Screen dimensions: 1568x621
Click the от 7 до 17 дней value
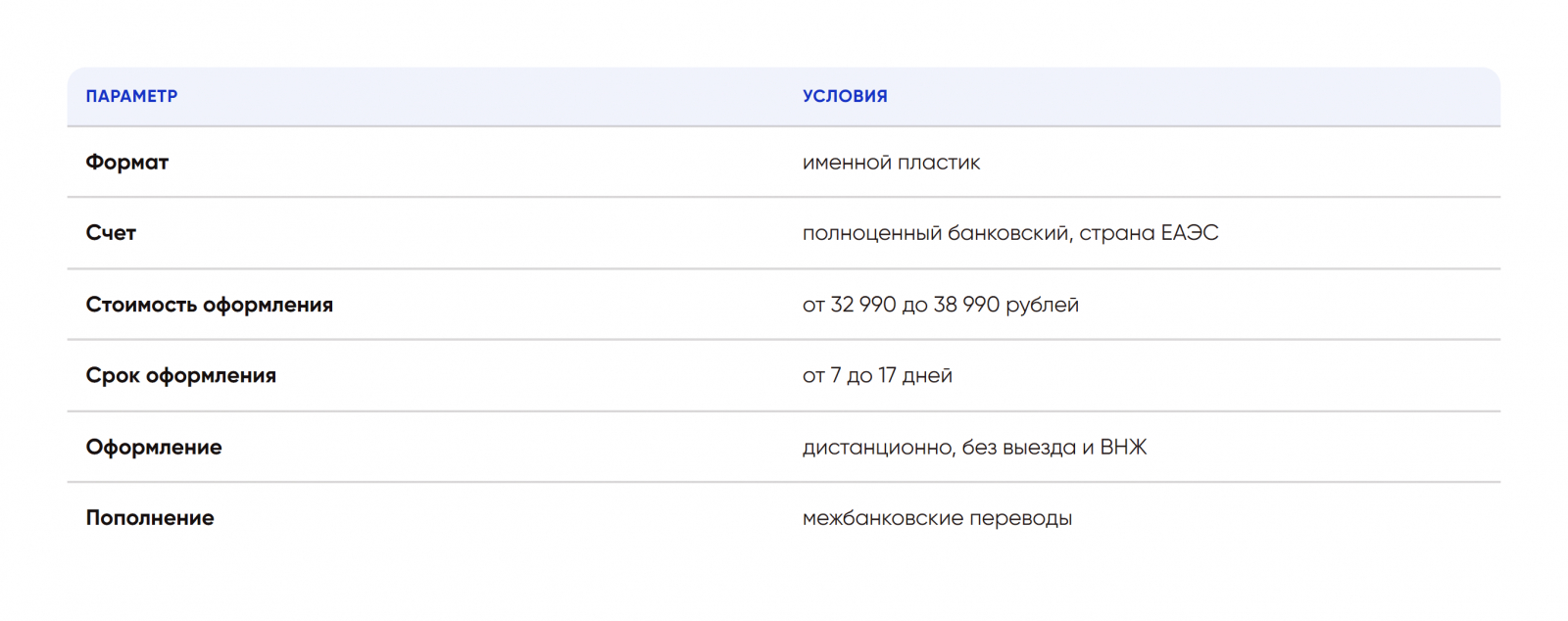point(877,376)
